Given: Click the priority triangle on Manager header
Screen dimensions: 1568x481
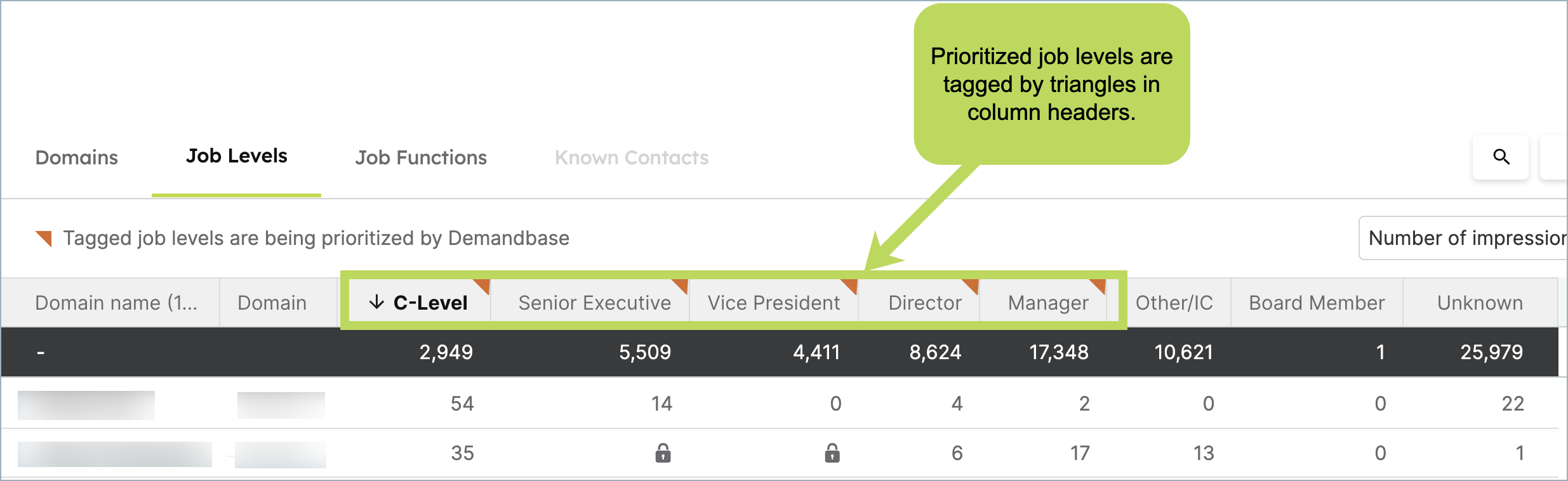Looking at the screenshot, I should [x=1098, y=286].
